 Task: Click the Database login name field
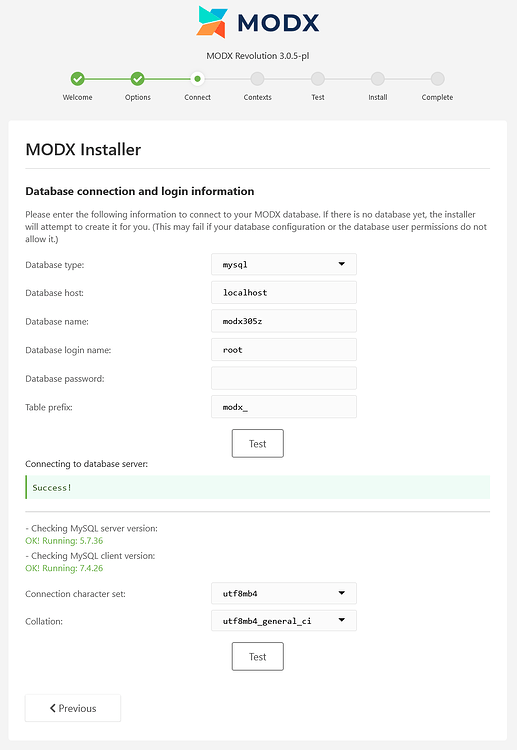coord(284,350)
